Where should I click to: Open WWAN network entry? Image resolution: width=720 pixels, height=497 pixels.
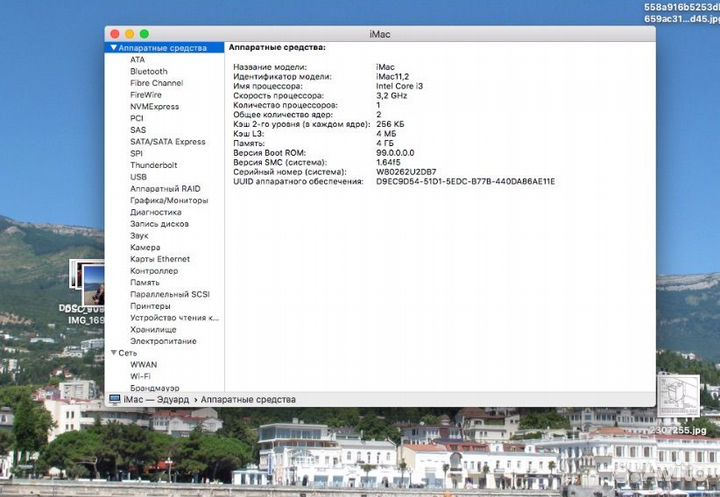coord(143,365)
